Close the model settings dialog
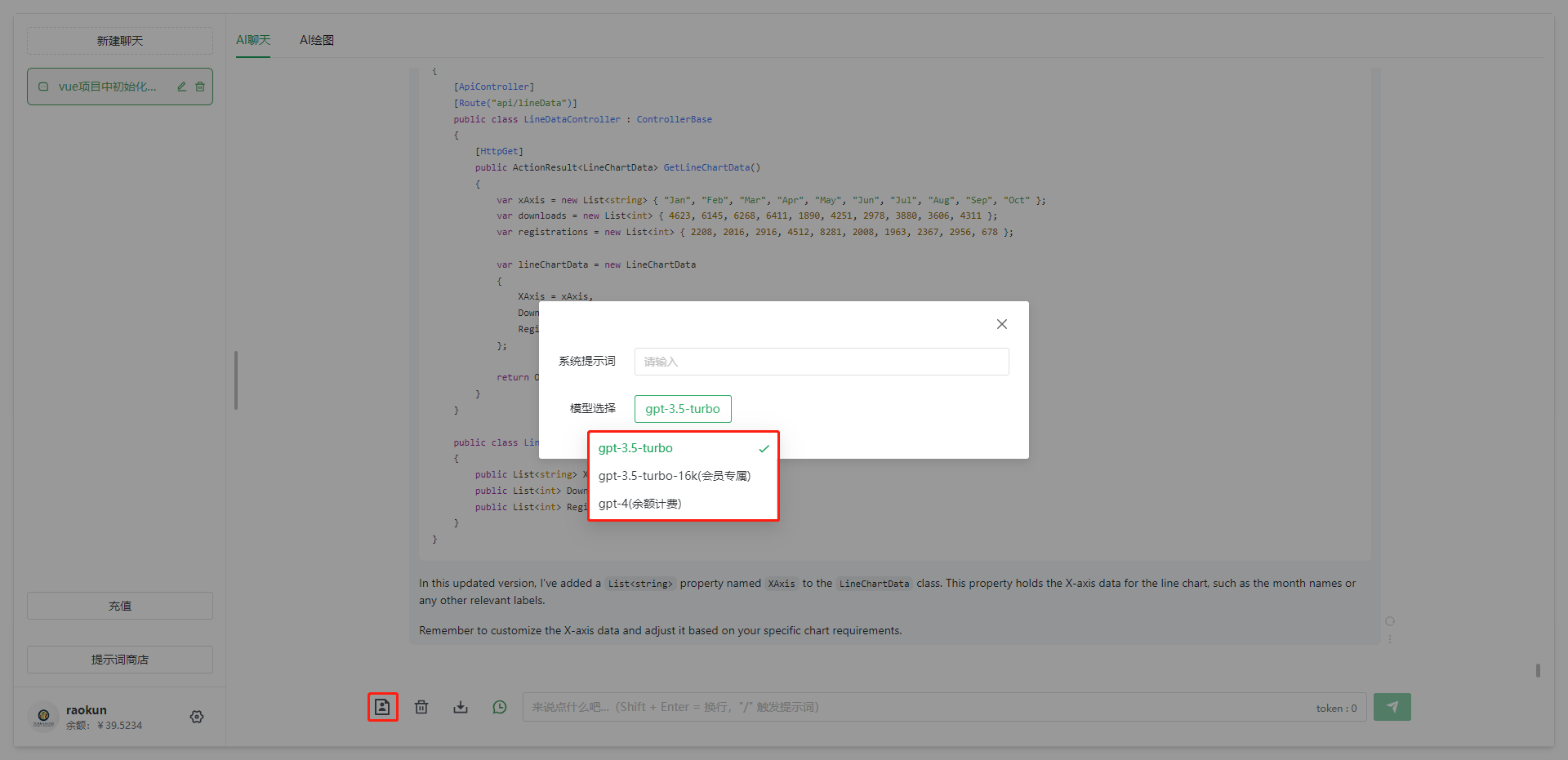 1002,324
